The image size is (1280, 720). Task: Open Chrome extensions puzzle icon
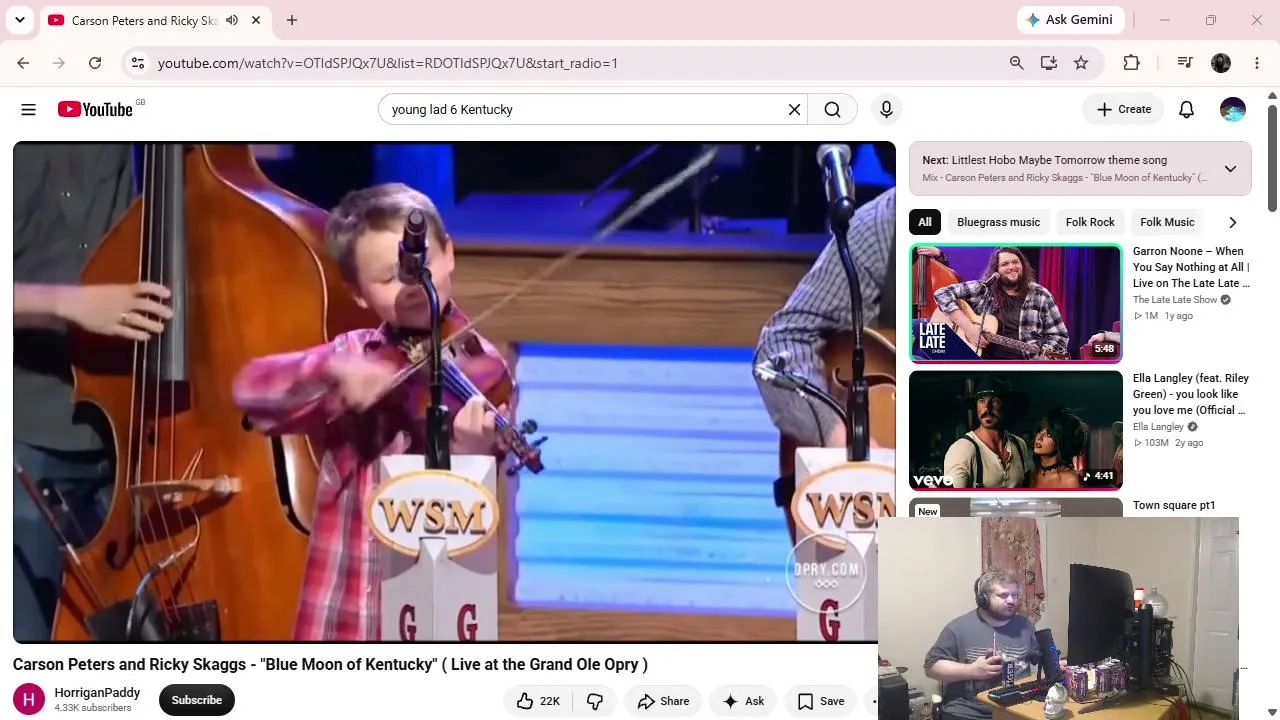point(1131,63)
